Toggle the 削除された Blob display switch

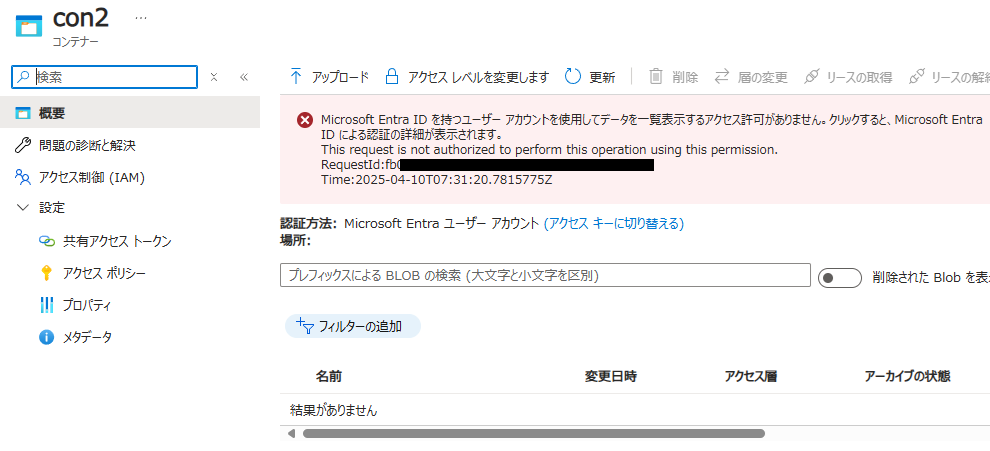point(840,278)
